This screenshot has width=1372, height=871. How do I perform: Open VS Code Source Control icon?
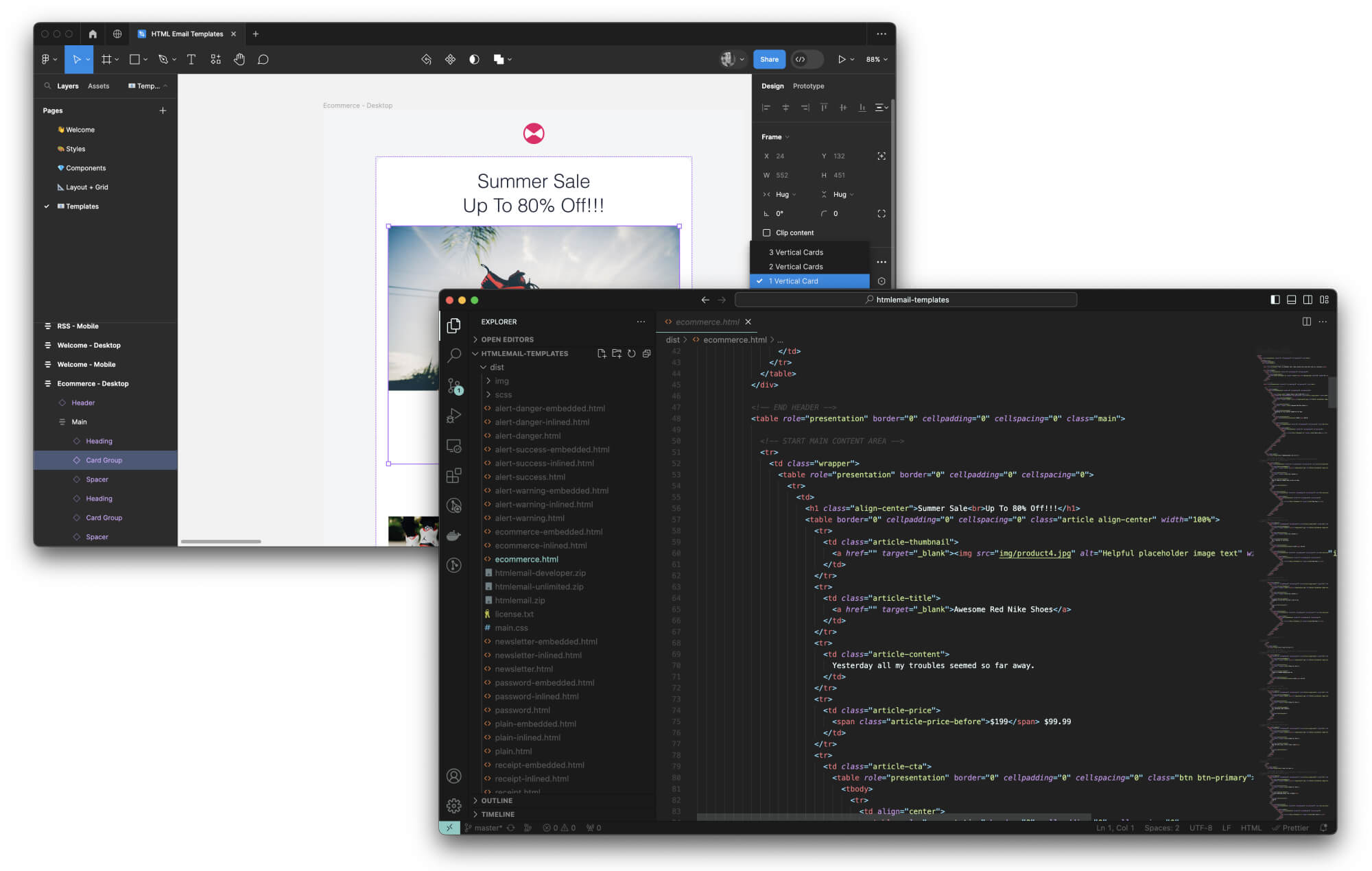(x=454, y=386)
